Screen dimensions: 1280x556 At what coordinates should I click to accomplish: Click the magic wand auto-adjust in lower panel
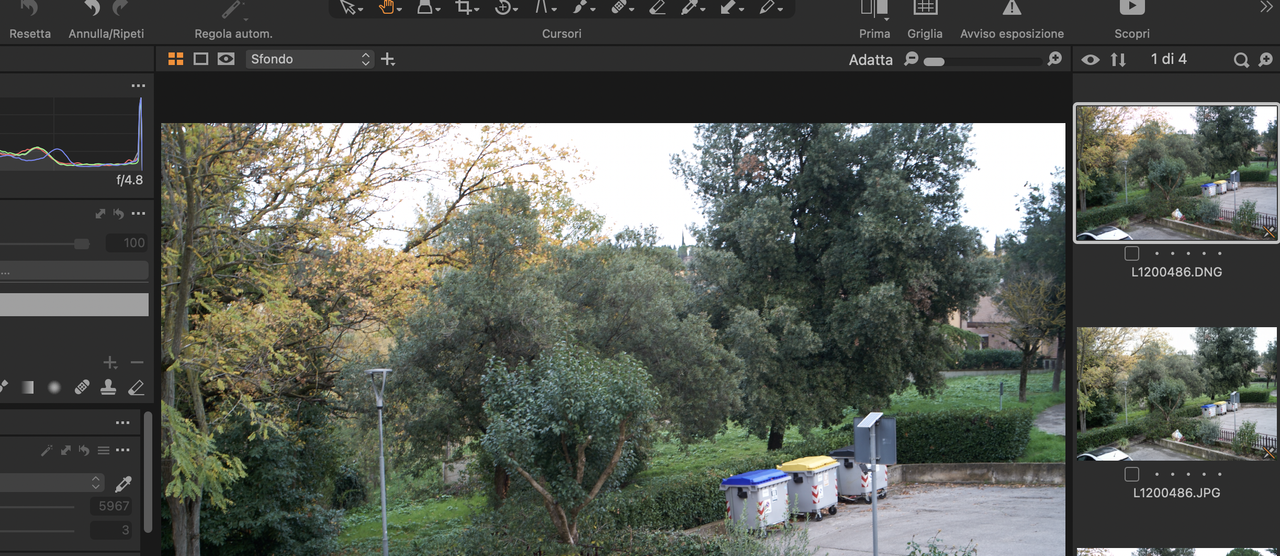47,451
